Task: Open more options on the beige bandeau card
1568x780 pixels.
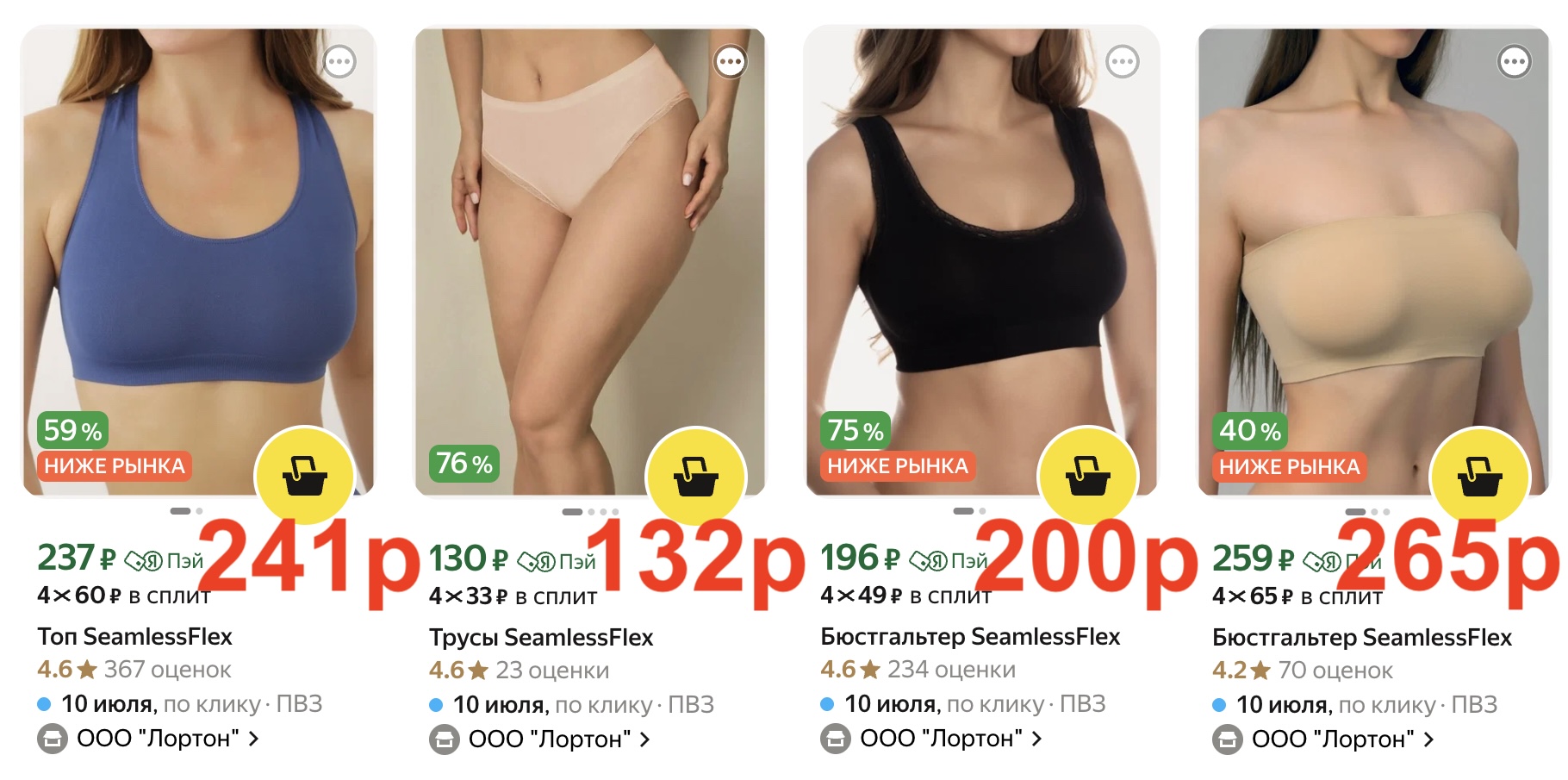Action: click(x=1515, y=61)
